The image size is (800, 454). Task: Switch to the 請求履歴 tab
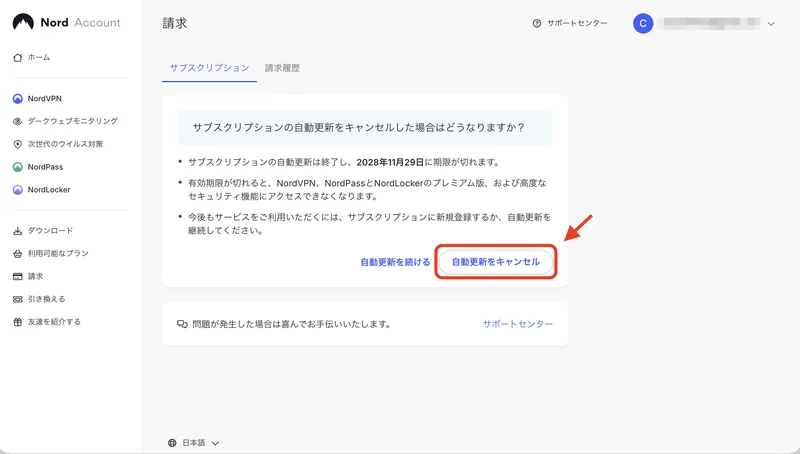tap(282, 68)
